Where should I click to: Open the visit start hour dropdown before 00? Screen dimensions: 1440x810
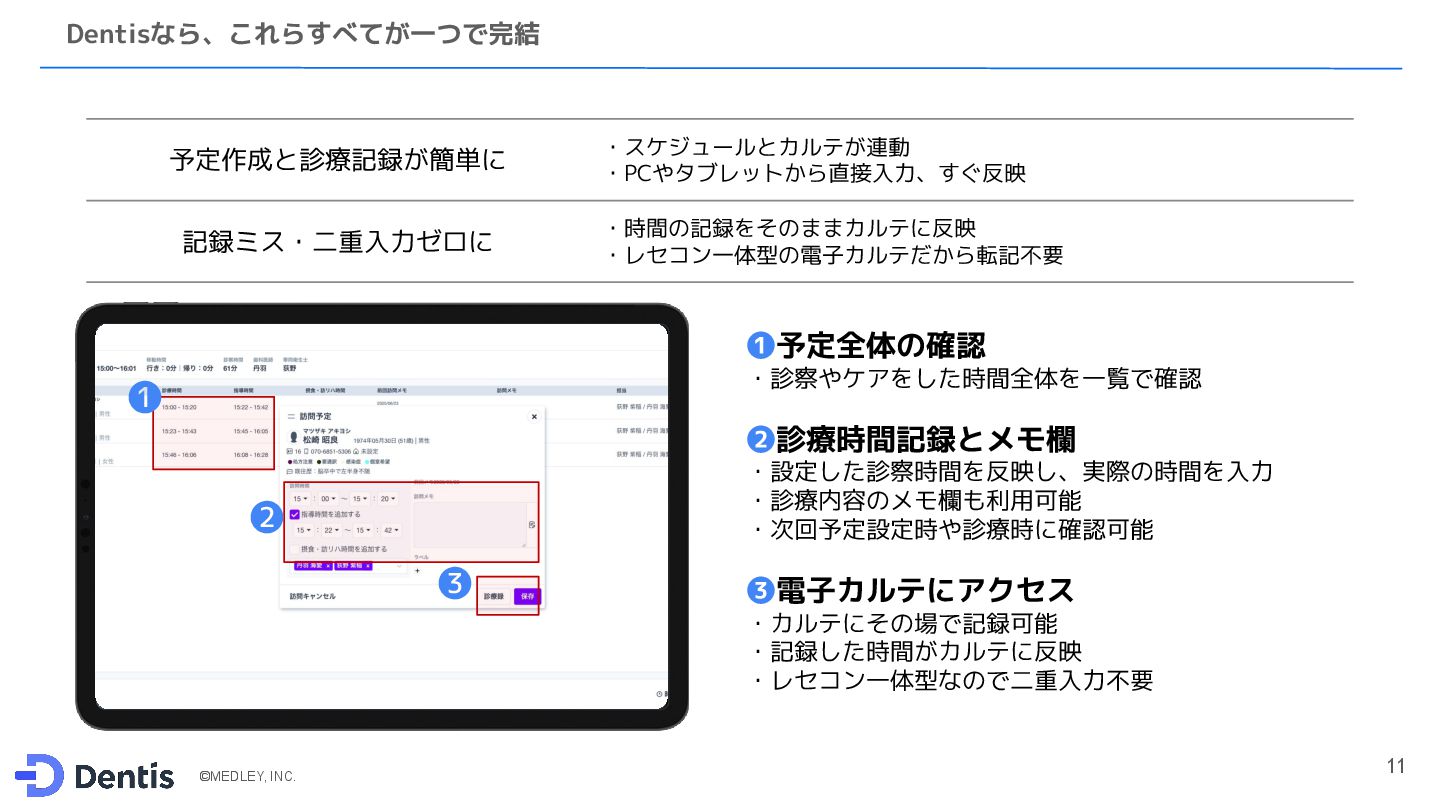(x=300, y=499)
